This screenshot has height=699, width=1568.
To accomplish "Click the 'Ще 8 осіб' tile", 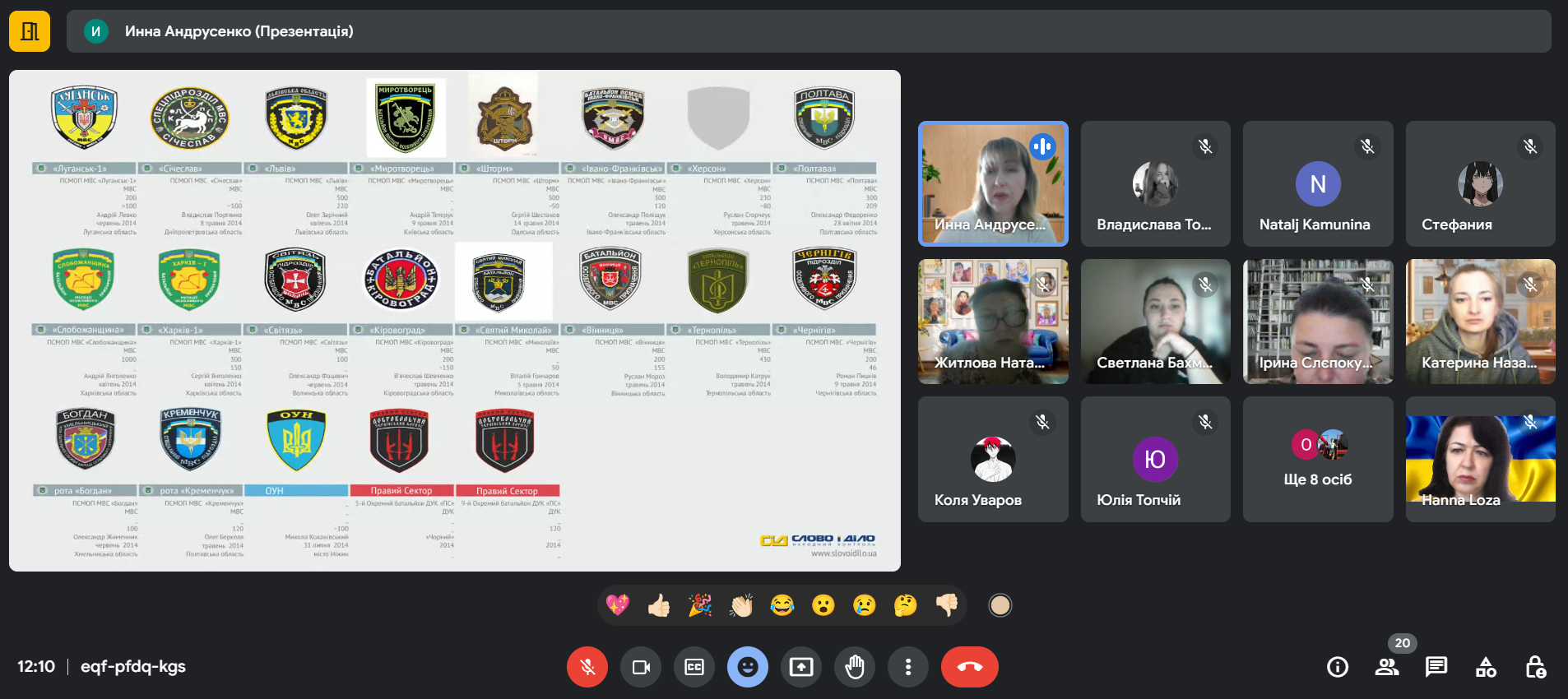I will (x=1318, y=460).
